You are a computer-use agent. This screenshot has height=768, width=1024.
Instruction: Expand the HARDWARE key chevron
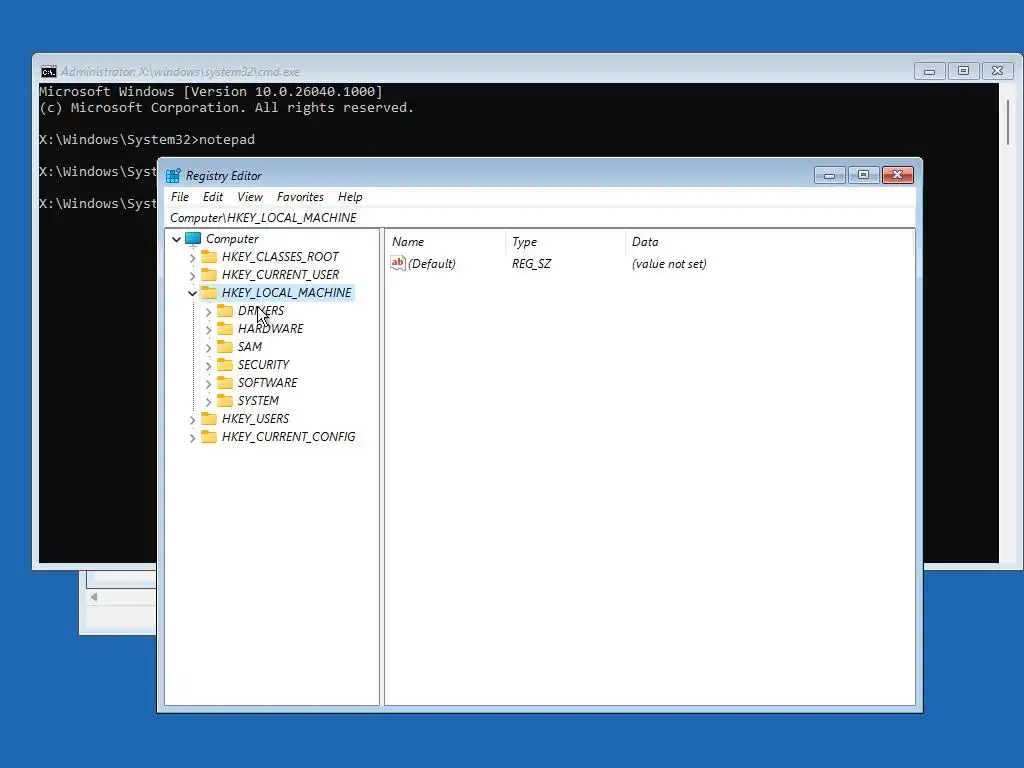pos(208,330)
